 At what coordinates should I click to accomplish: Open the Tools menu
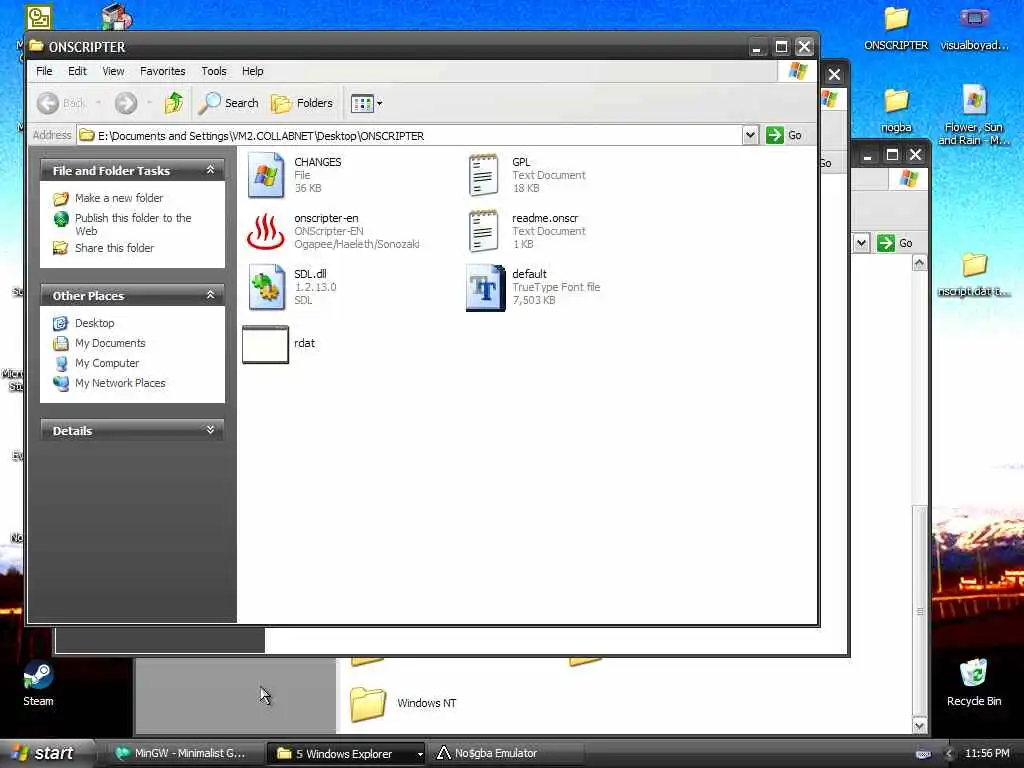coord(214,71)
